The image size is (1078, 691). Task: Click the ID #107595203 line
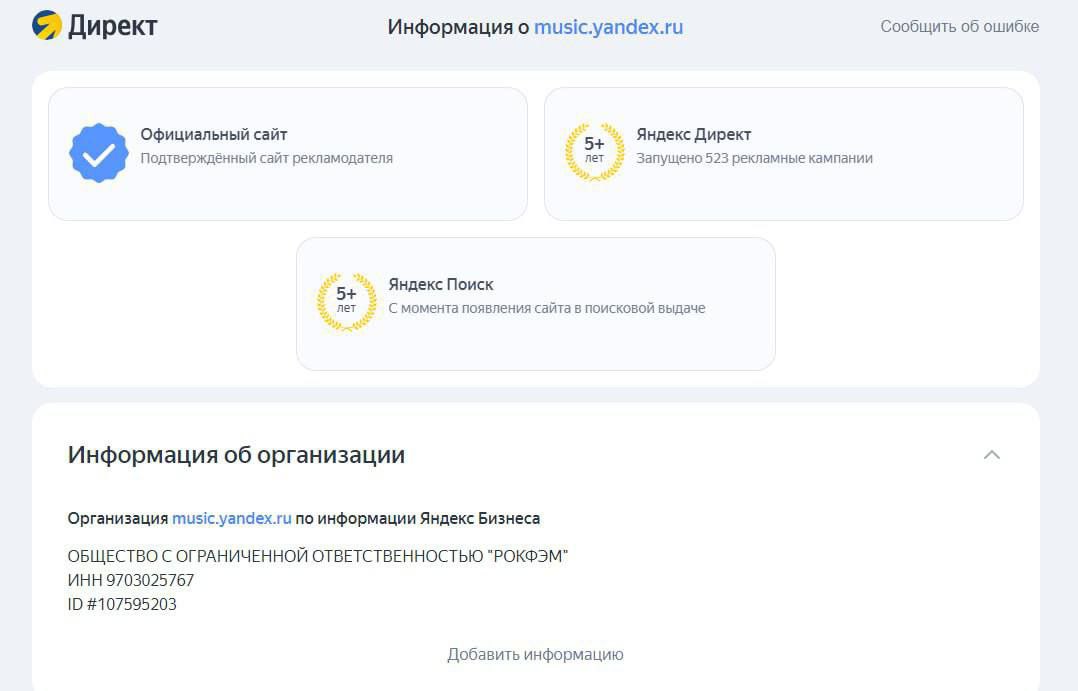[122, 604]
